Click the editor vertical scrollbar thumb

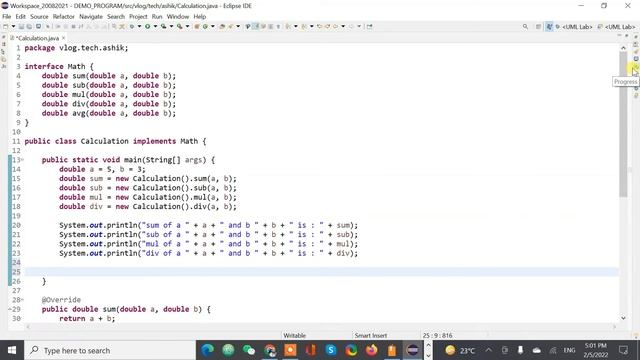tap(623, 124)
